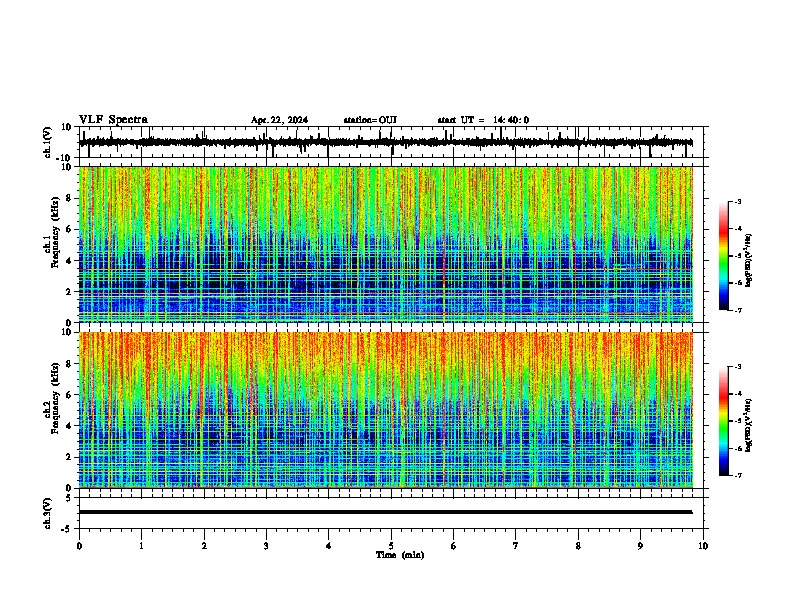Click the "VLF Spectra" title text
The image size is (792, 612).
point(113,120)
